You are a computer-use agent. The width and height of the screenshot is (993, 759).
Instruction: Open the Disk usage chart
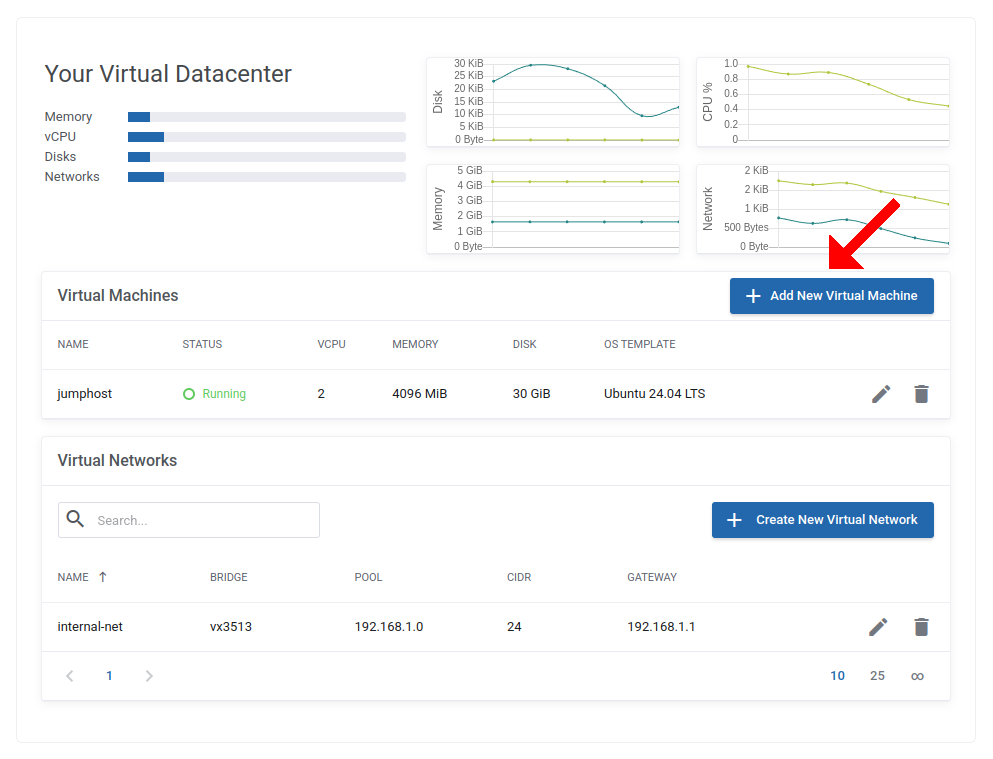pos(553,102)
